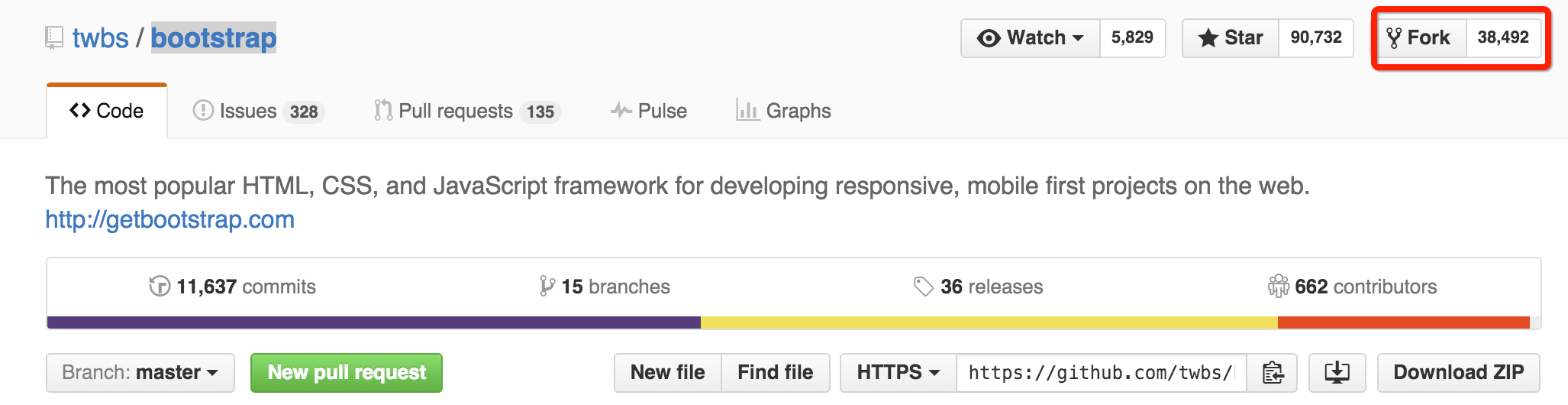This screenshot has height=405, width=1568.
Task: Click the clone in Desktop download icon
Action: (1337, 373)
